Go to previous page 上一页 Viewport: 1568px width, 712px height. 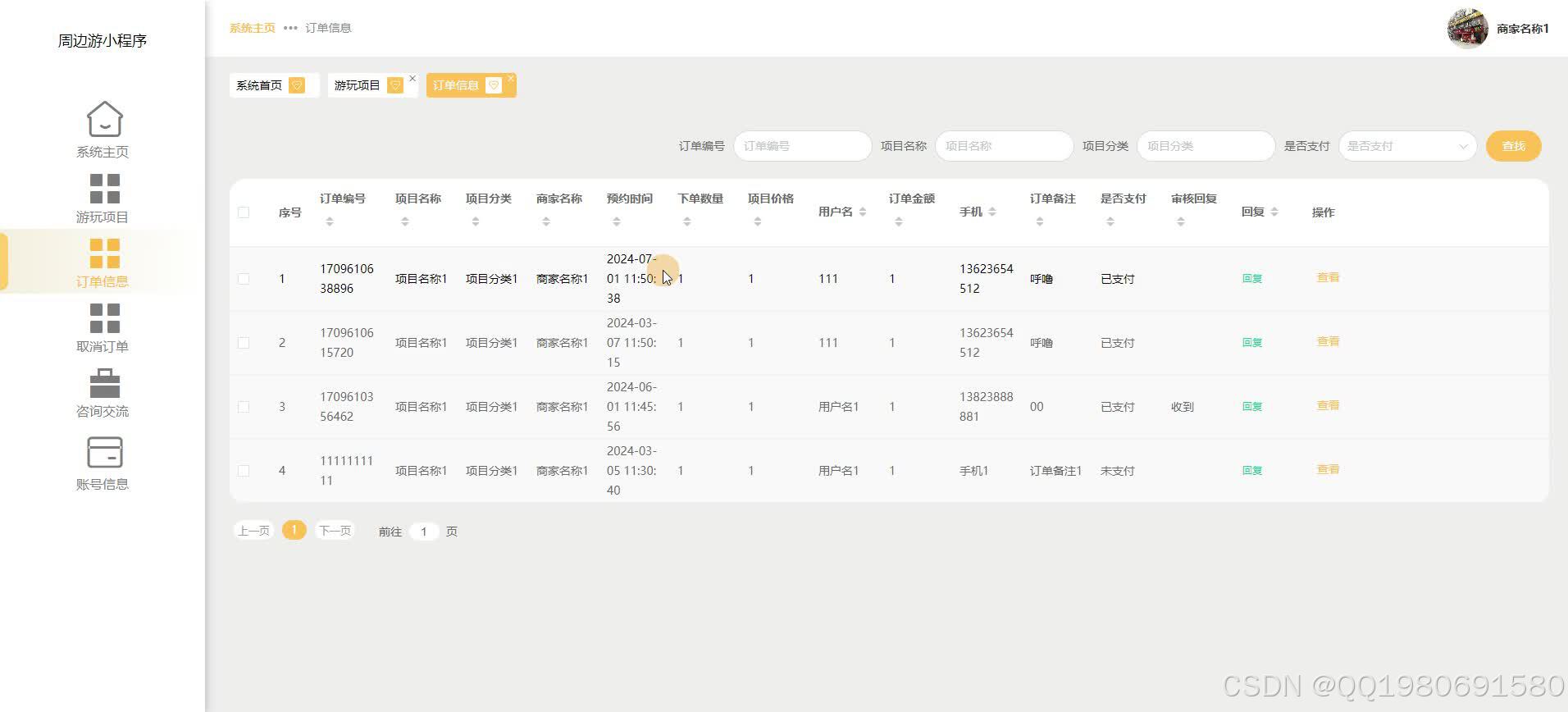(x=253, y=531)
